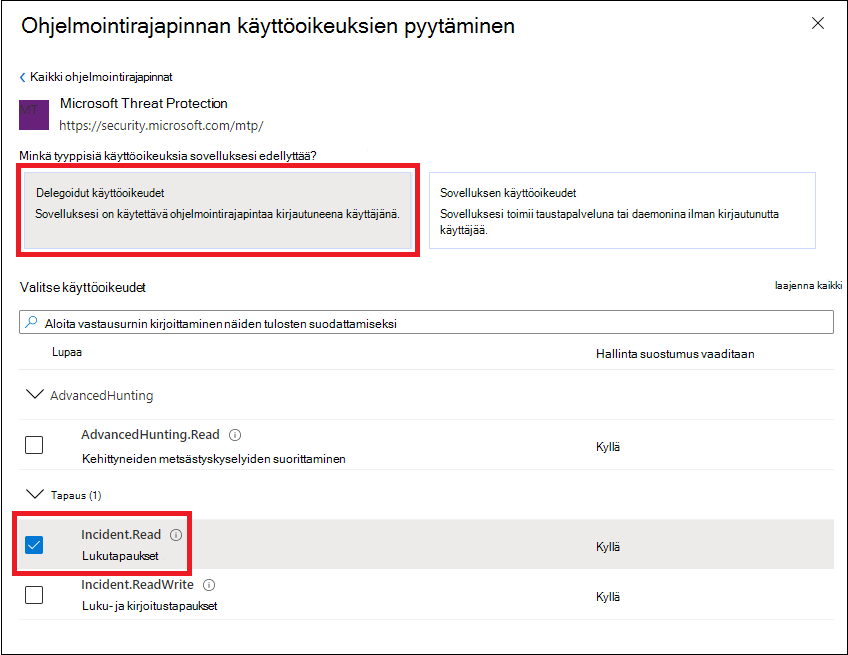This screenshot has height=655, width=848.
Task: Click the Lukutapaukset description text
Action: 120,556
